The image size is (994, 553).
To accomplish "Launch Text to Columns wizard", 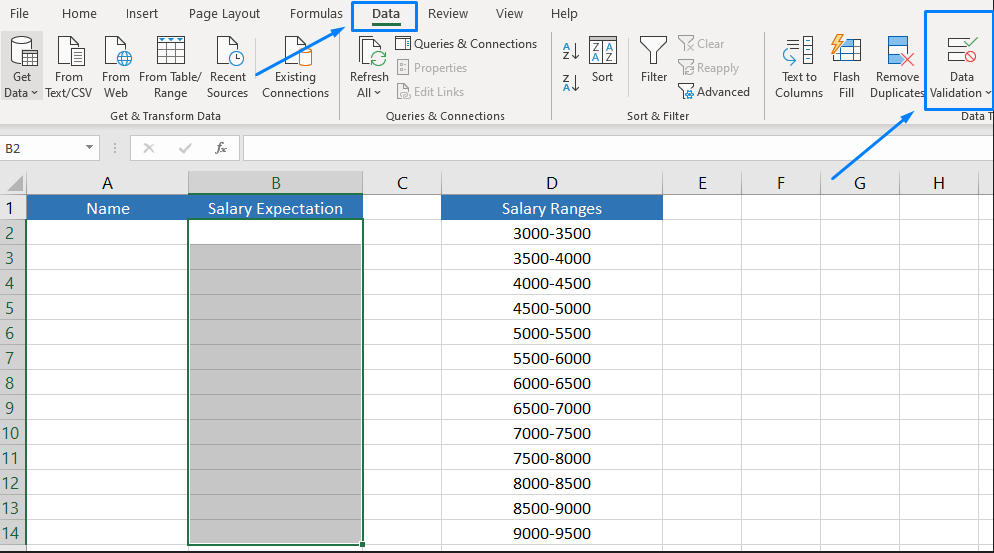I will (x=799, y=67).
